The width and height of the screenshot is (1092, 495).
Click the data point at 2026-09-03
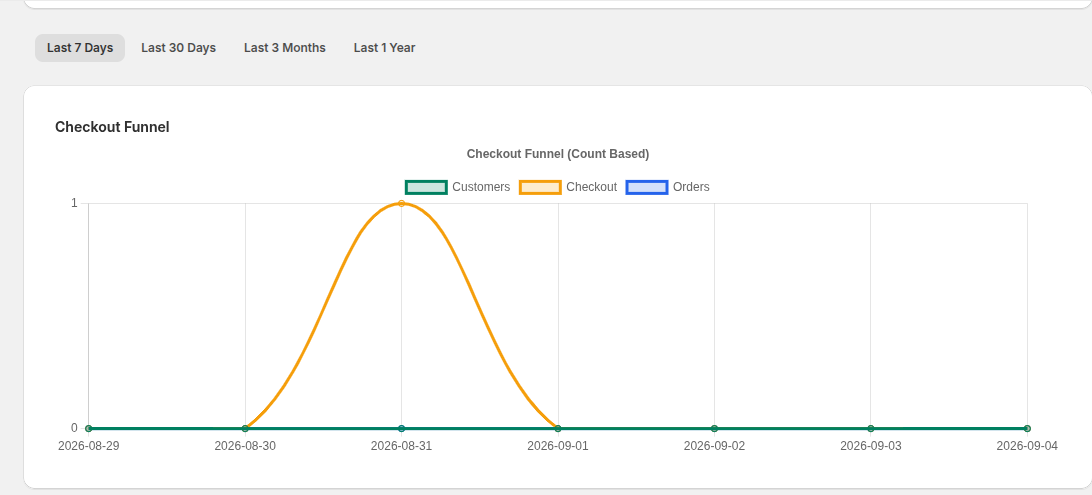tap(871, 429)
